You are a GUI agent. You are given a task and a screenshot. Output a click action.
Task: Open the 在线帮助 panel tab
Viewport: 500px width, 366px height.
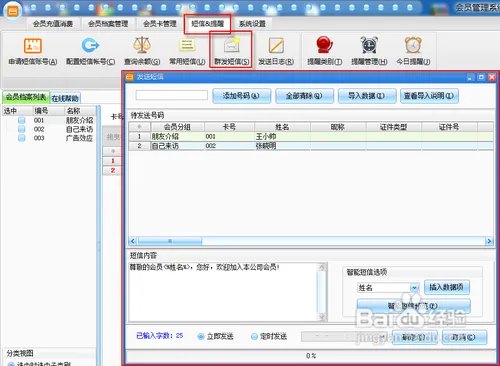click(x=65, y=98)
